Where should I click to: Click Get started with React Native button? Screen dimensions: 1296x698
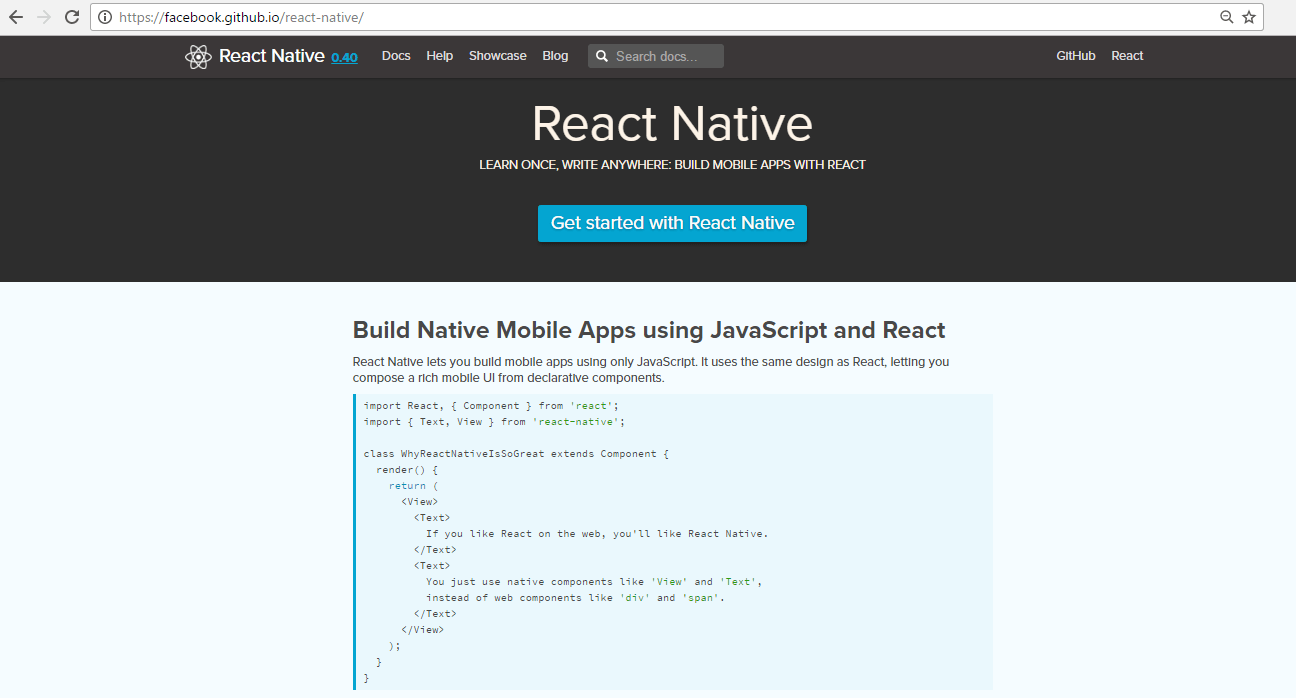tap(672, 223)
